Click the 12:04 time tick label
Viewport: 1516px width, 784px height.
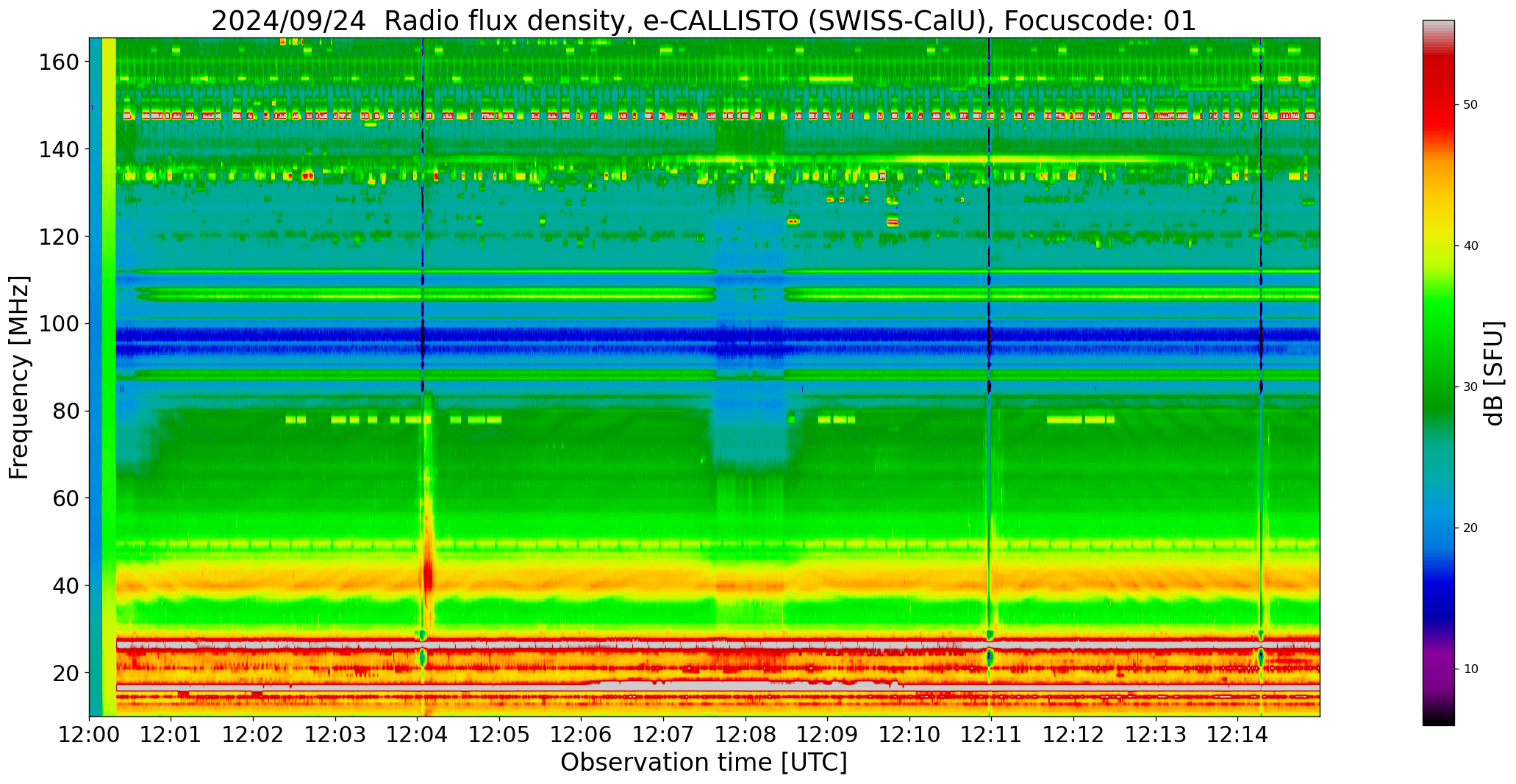click(x=418, y=734)
